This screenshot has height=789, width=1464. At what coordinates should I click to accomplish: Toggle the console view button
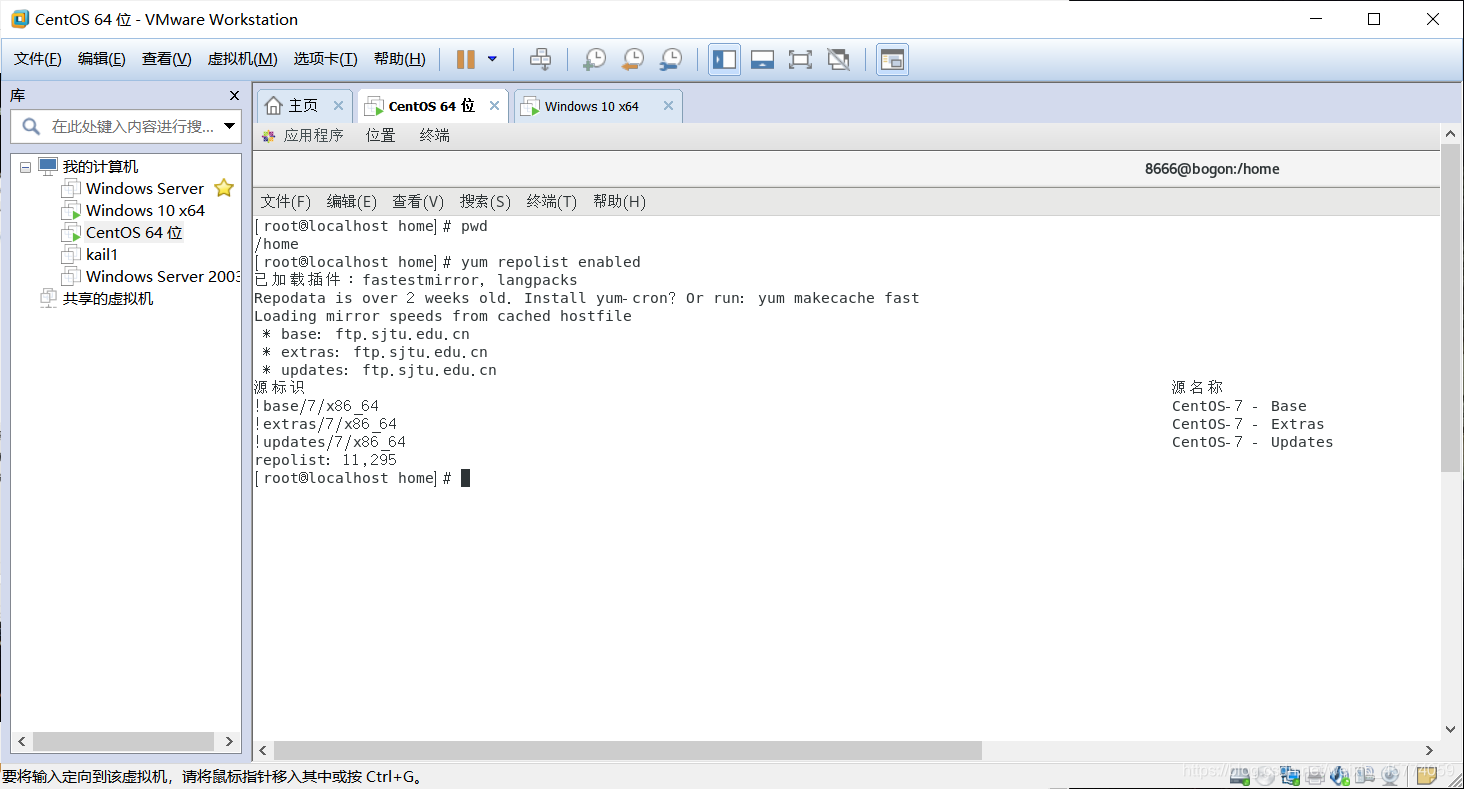[892, 60]
